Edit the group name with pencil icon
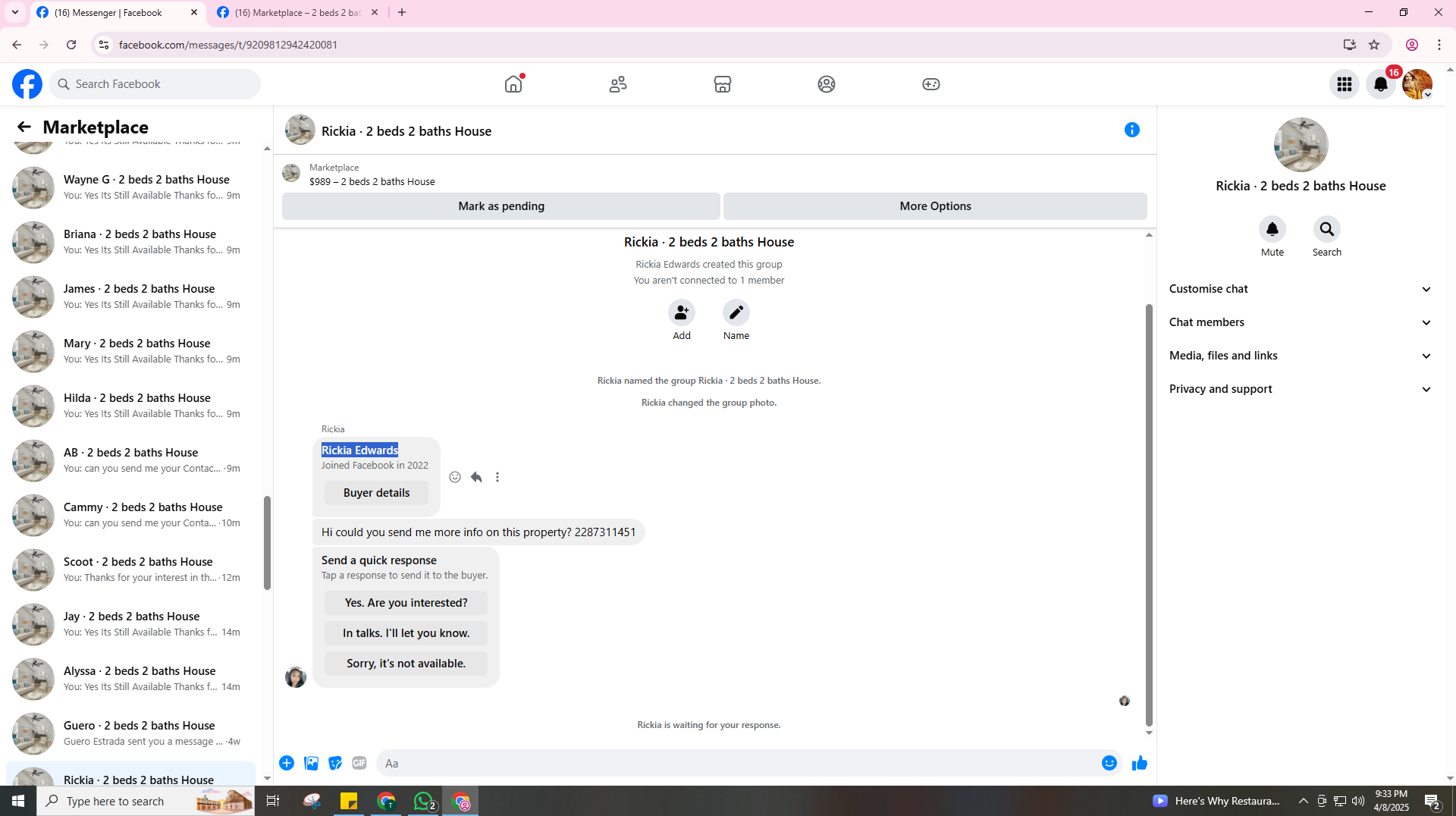 [x=736, y=312]
